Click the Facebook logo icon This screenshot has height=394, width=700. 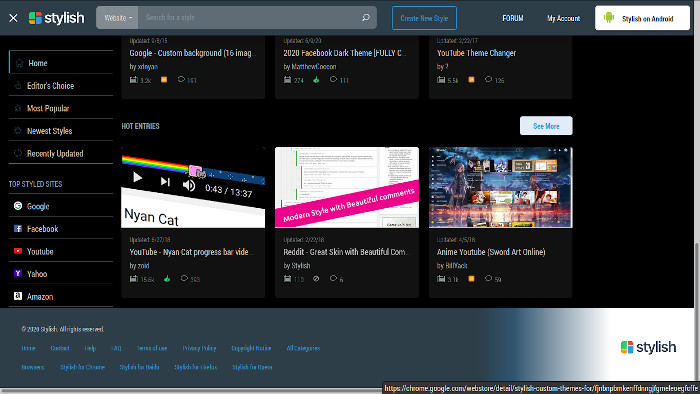point(18,228)
